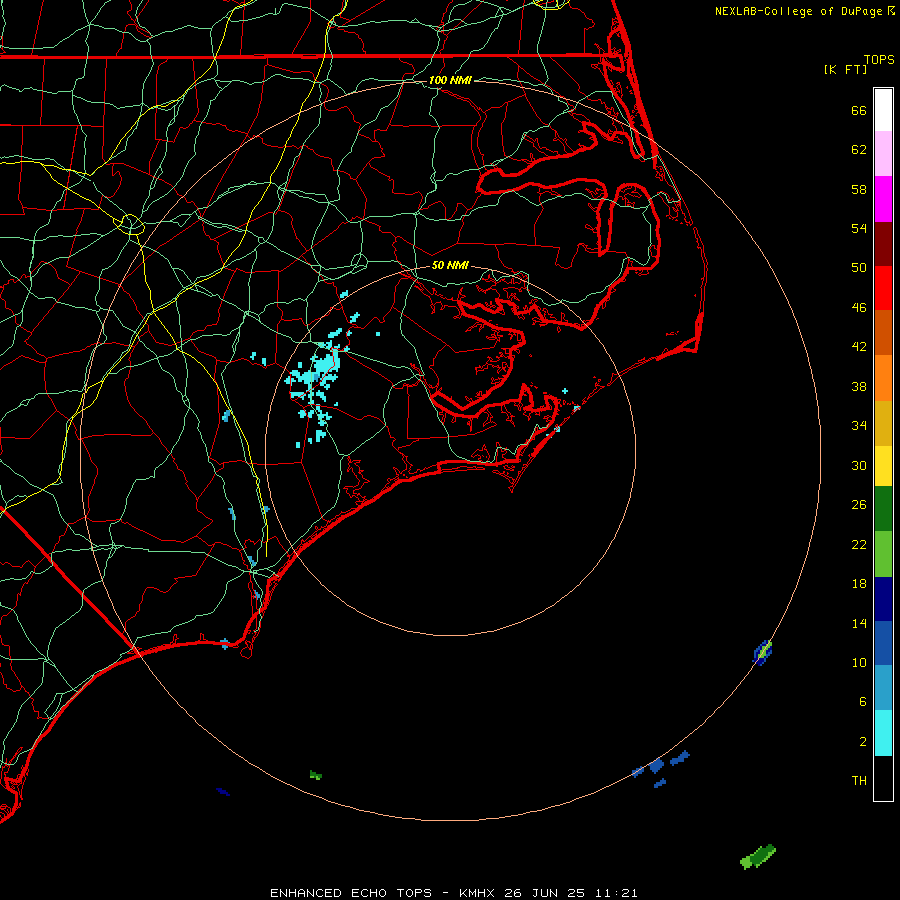Click the green echo on the 100 NMI ring
This screenshot has height=900, width=900.
pyautogui.click(x=763, y=652)
